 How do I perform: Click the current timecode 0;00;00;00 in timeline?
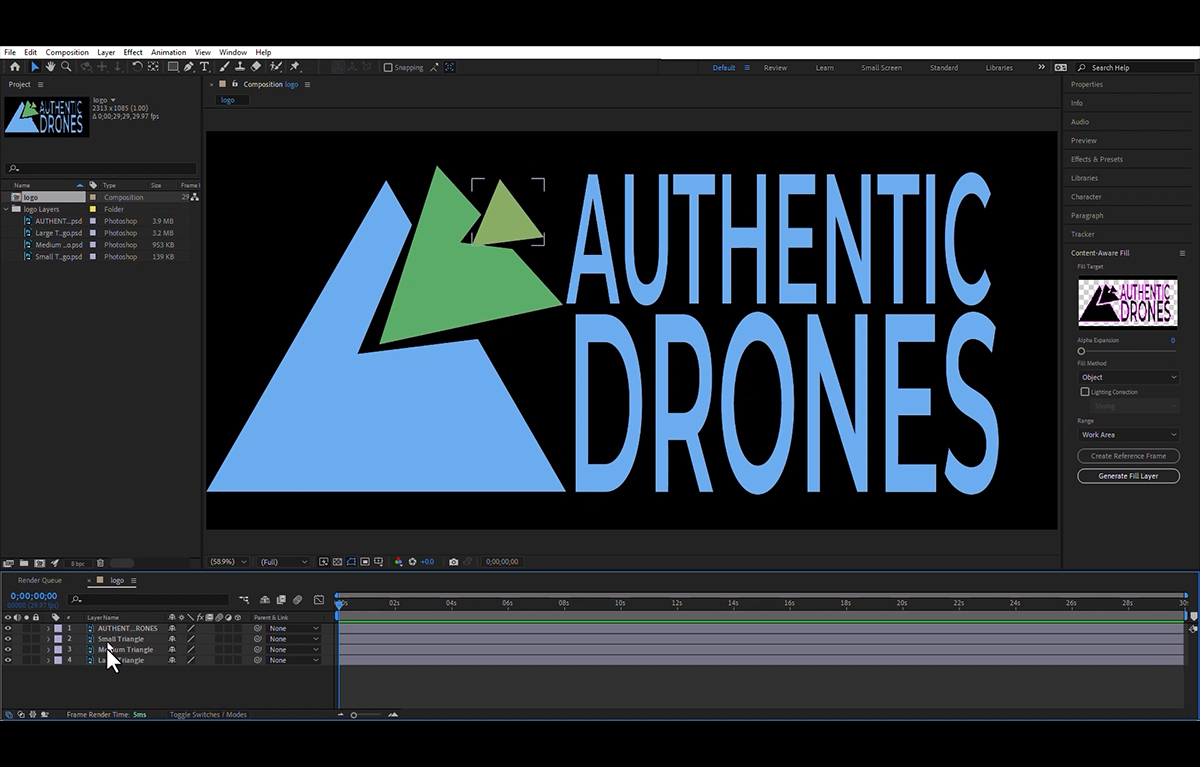pyautogui.click(x=34, y=596)
